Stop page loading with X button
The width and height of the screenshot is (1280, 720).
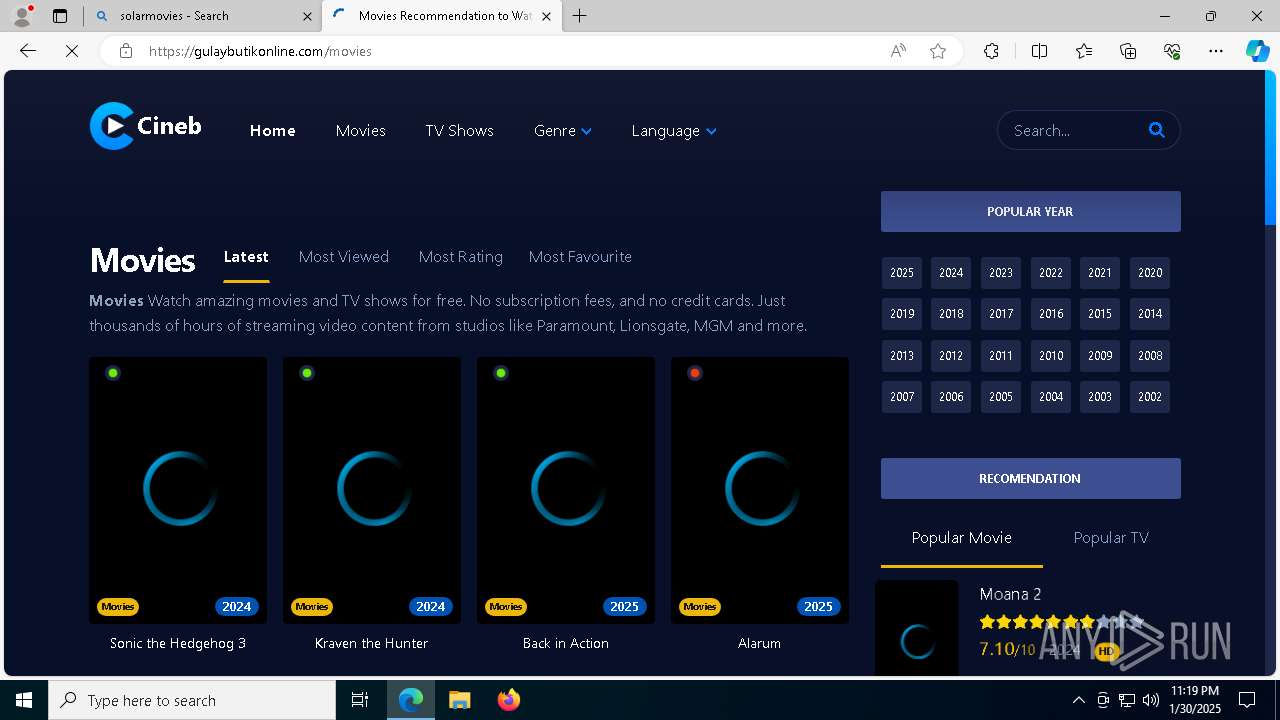click(x=72, y=51)
